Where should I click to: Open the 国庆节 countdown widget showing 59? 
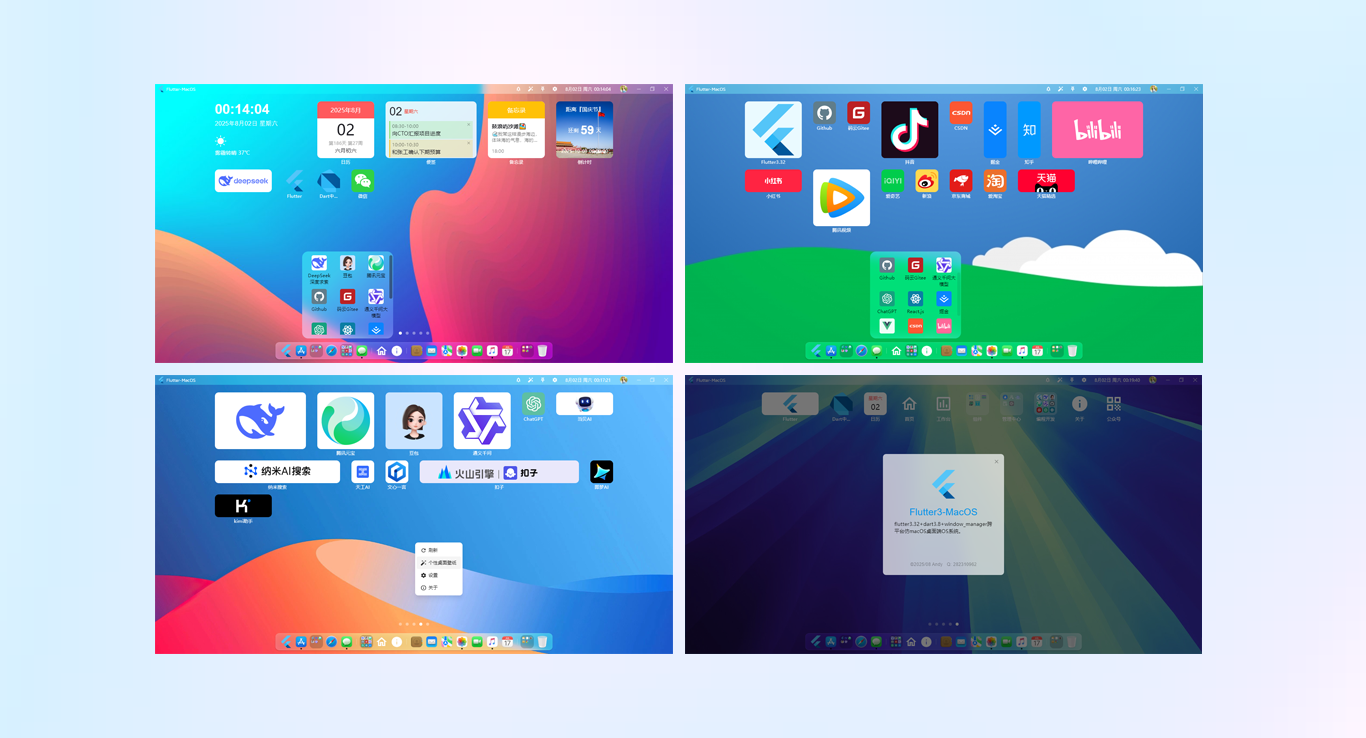coord(584,130)
